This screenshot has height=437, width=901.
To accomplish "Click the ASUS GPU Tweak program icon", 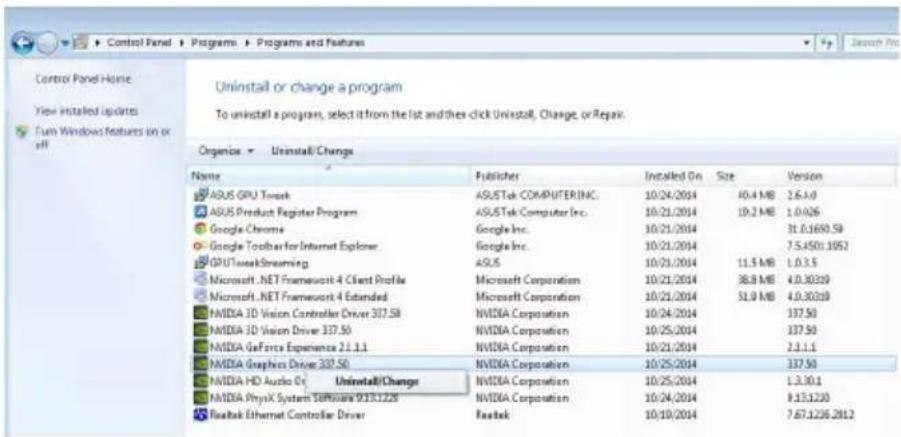I will point(200,195).
